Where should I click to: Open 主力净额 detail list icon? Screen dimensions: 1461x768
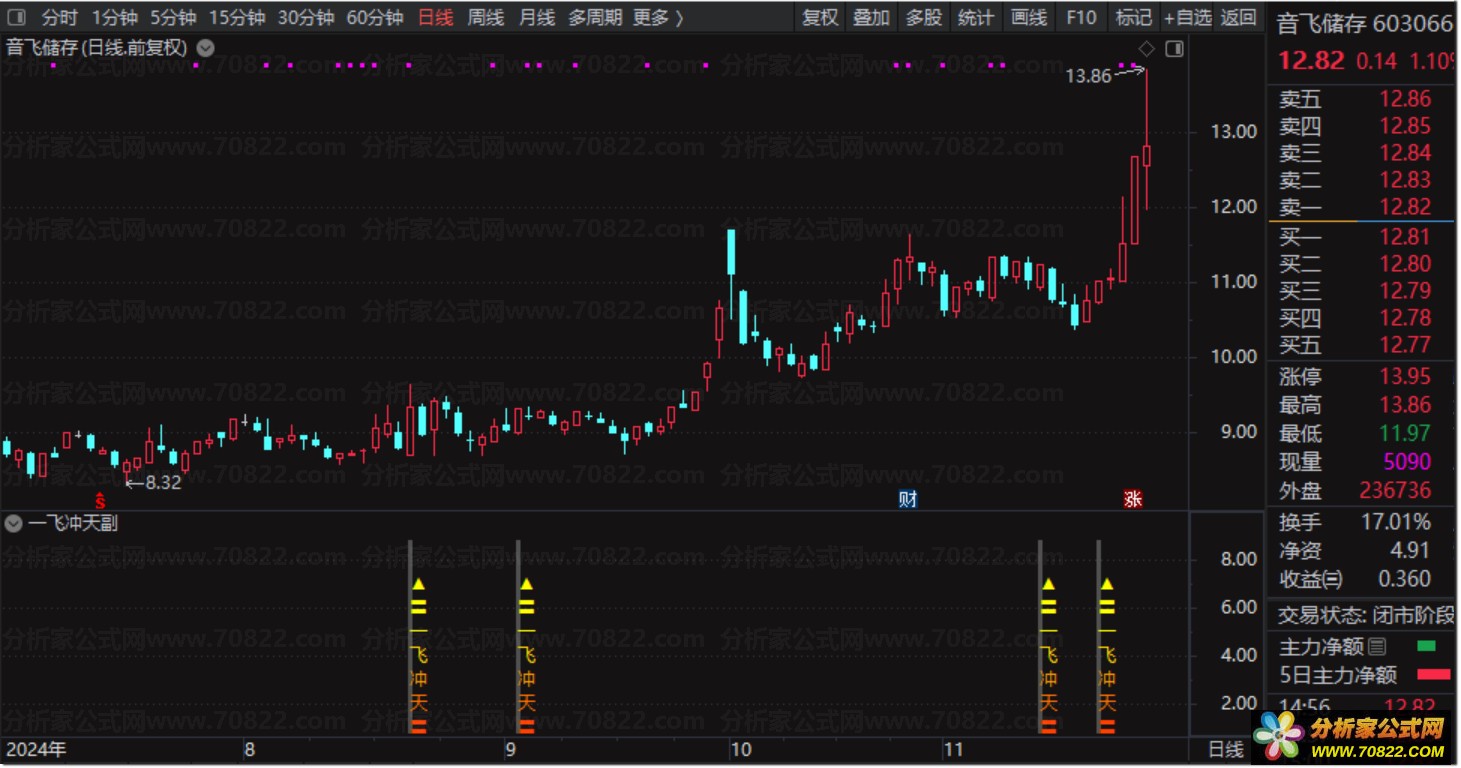[x=1377, y=647]
